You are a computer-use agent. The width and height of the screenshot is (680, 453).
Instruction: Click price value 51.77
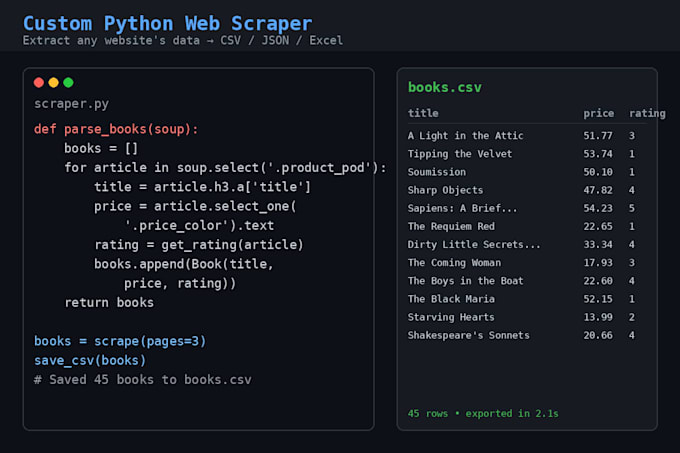[598, 136]
